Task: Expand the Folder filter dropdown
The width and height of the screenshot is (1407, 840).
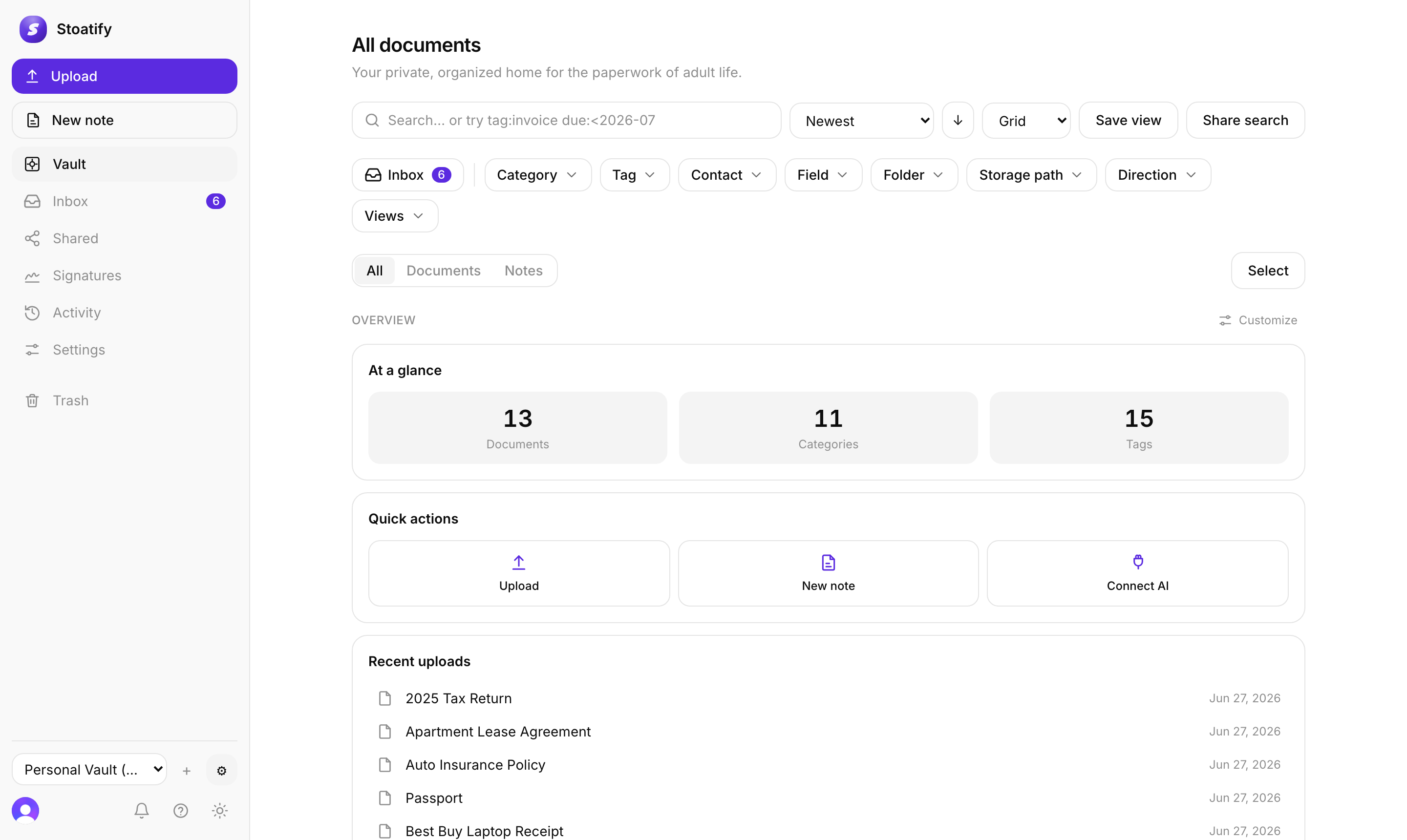Action: 915,175
